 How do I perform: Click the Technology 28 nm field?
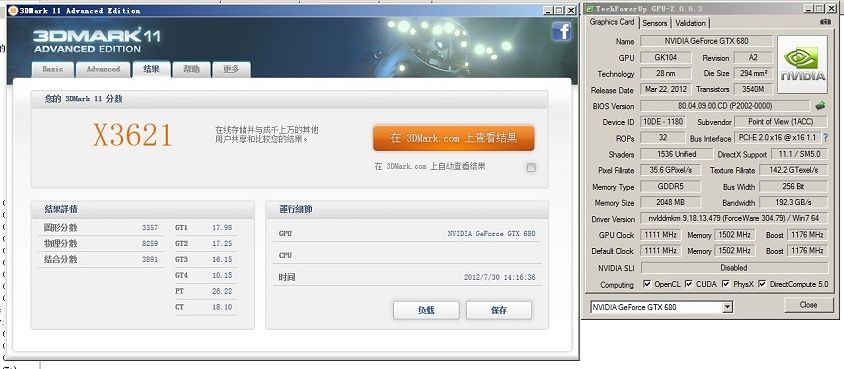[x=666, y=73]
